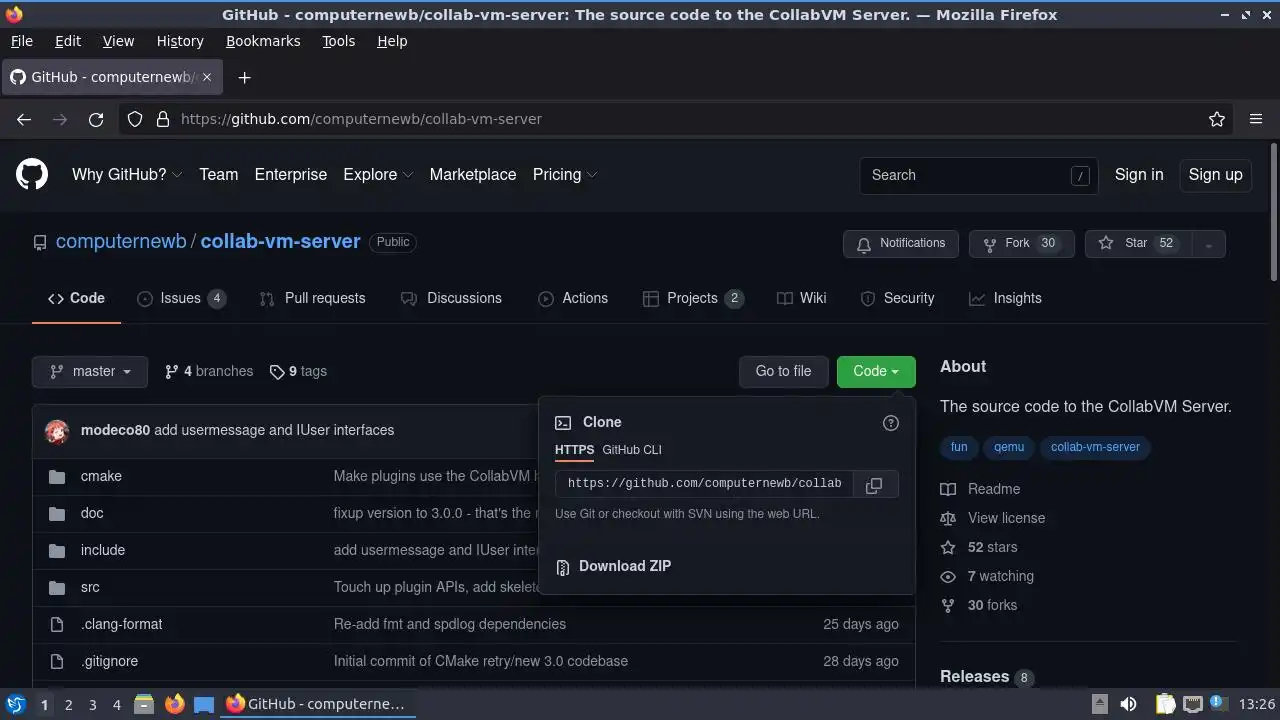Open the .clang-format file
Image resolution: width=1280 pixels, height=720 pixels.
(x=122, y=625)
